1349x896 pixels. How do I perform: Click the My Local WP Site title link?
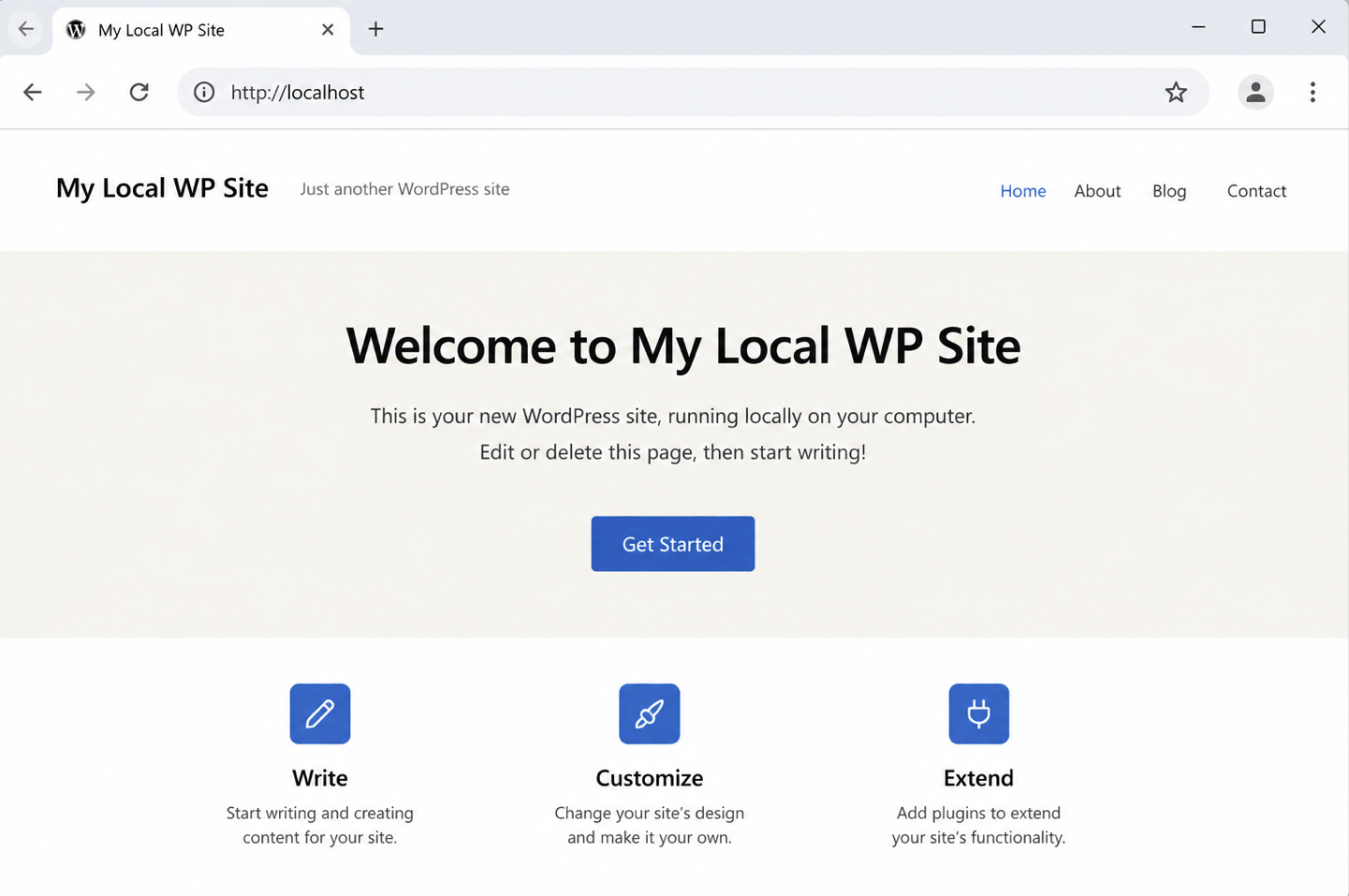pyautogui.click(x=162, y=188)
